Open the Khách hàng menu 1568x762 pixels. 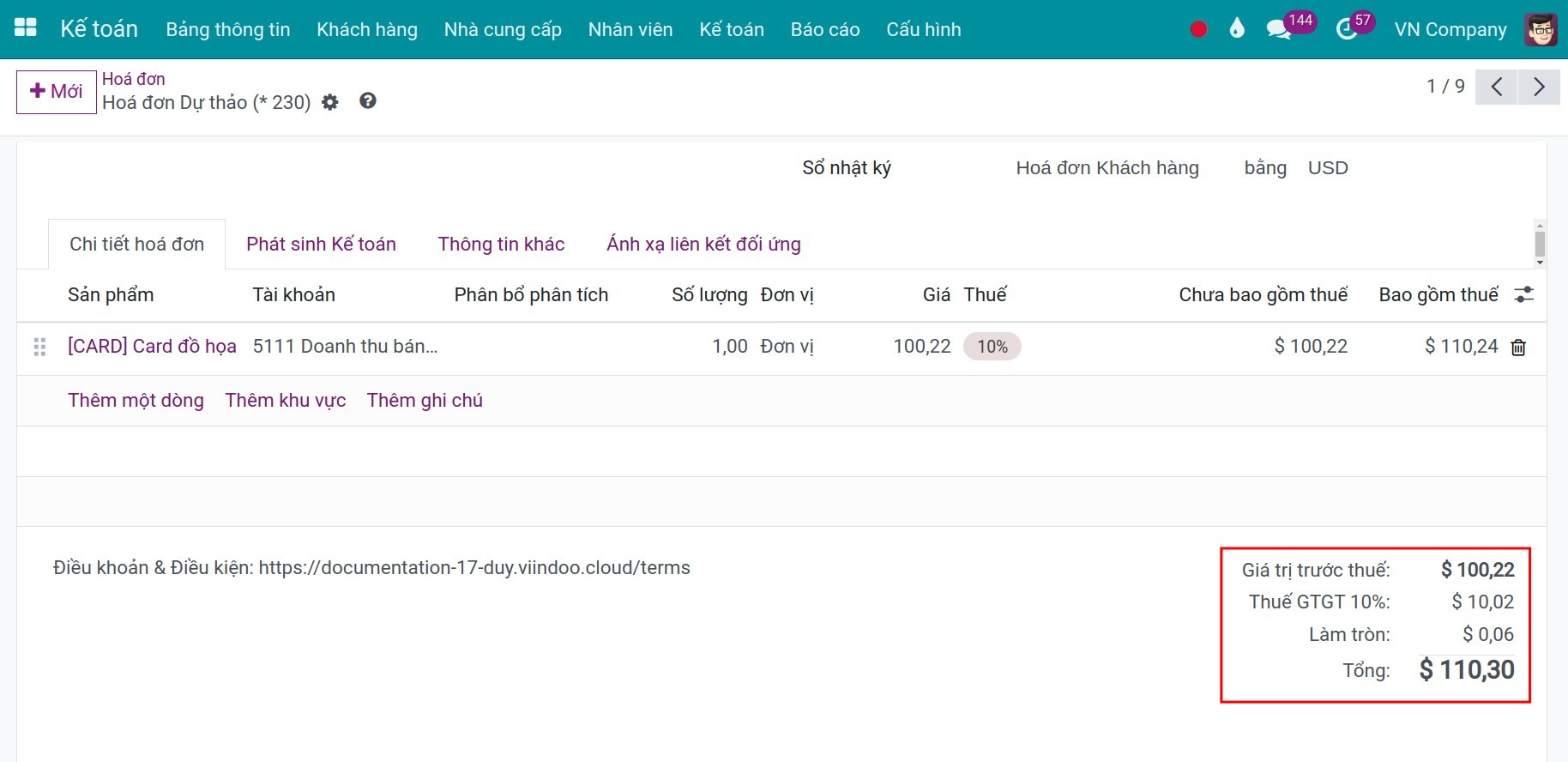point(367,29)
